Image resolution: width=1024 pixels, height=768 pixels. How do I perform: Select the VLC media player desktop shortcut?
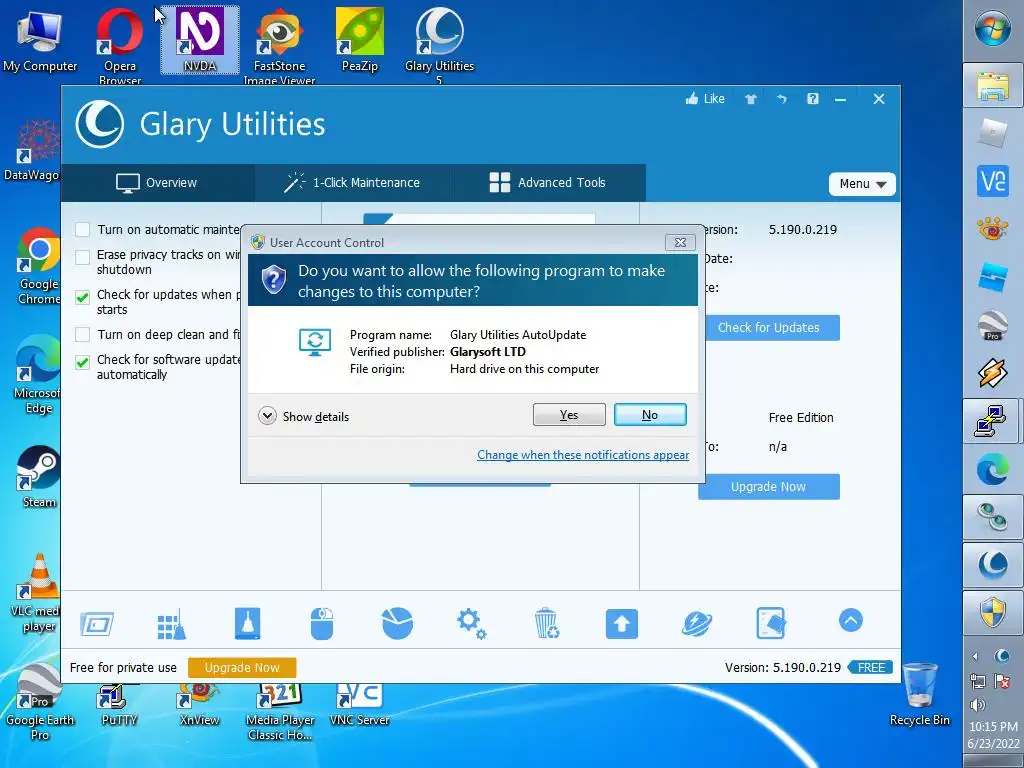[37, 593]
